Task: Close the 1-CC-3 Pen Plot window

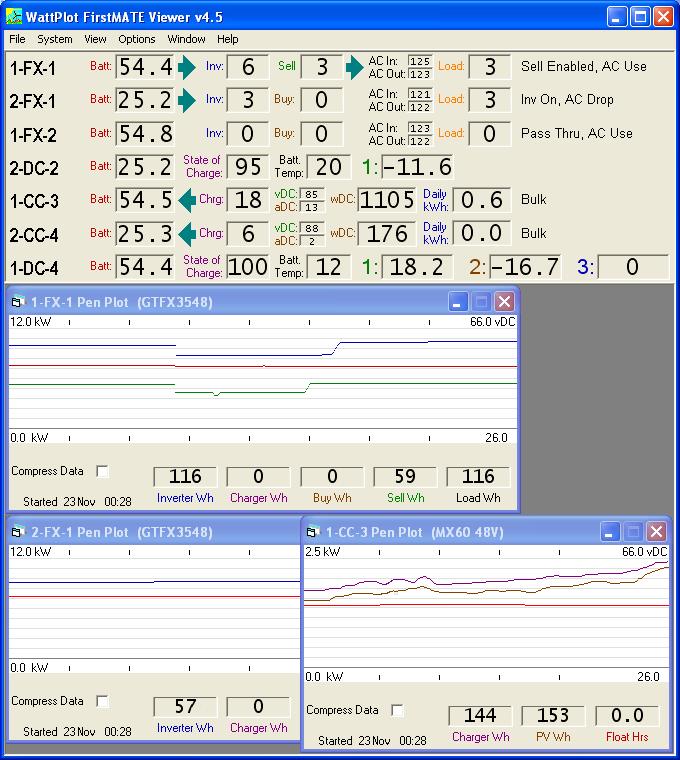Action: coord(656,532)
